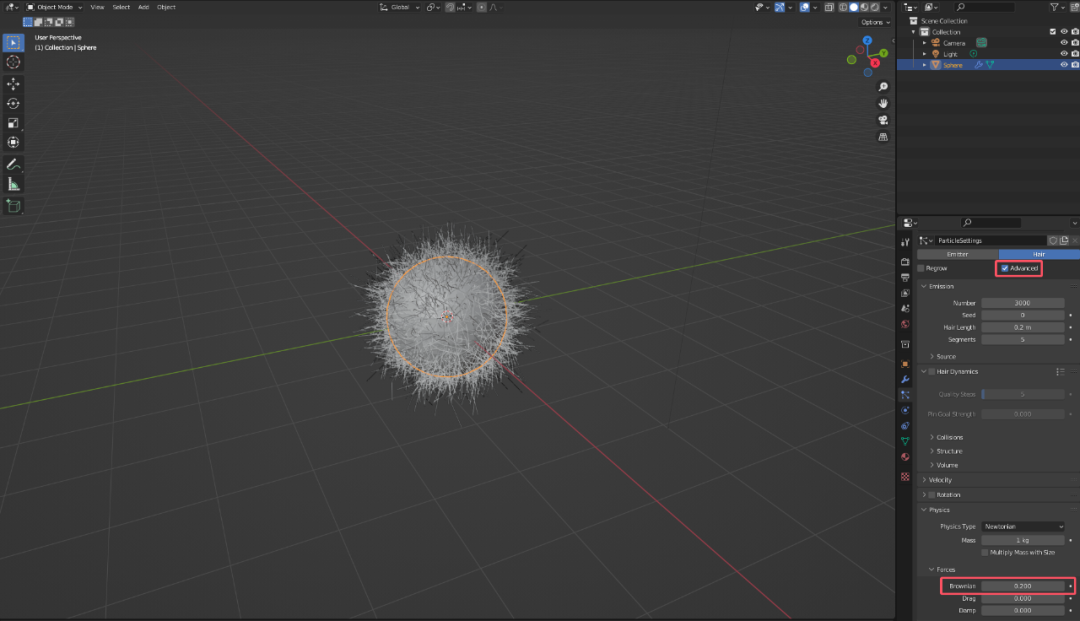
Task: Activate the Rotate tool
Action: (13, 103)
